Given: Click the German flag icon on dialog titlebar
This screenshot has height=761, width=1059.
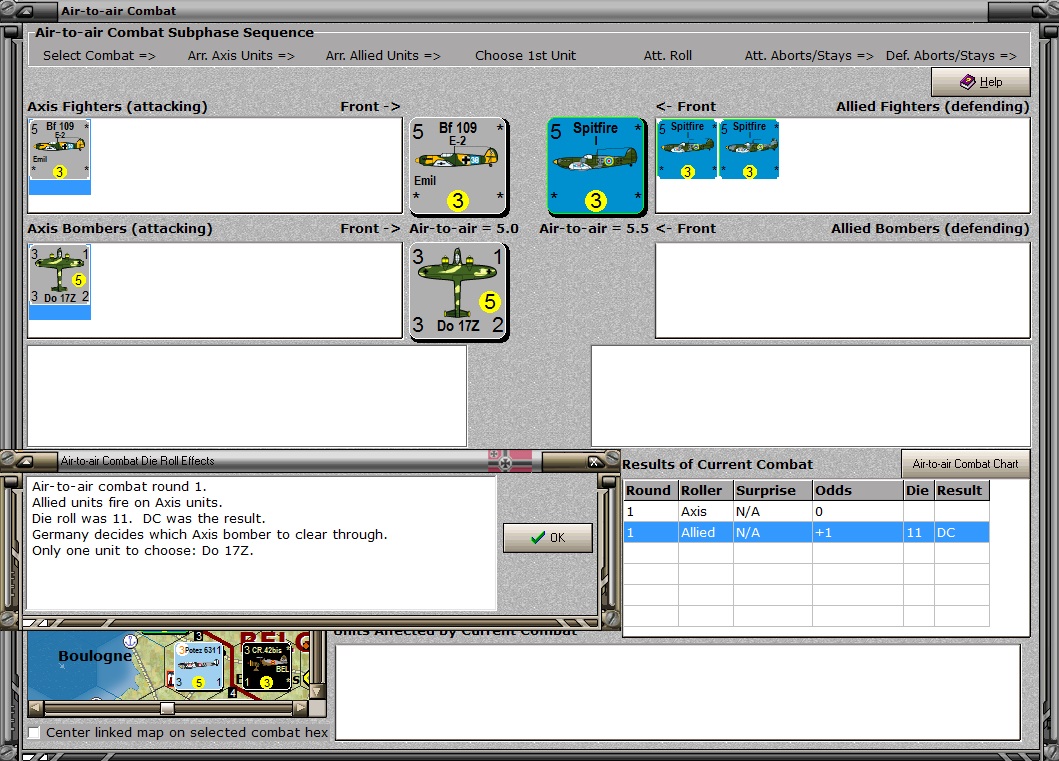Looking at the screenshot, I should [x=510, y=461].
